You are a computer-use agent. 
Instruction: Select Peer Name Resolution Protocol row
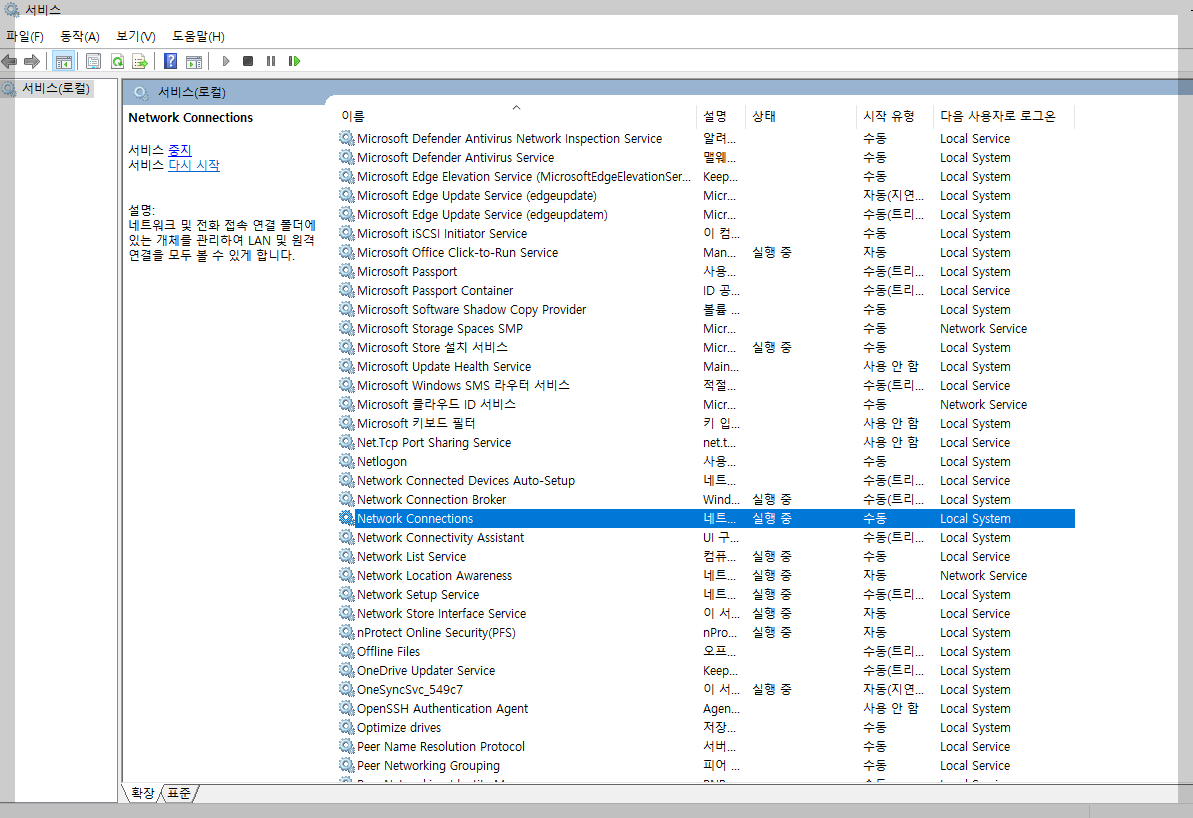[x=705, y=746]
